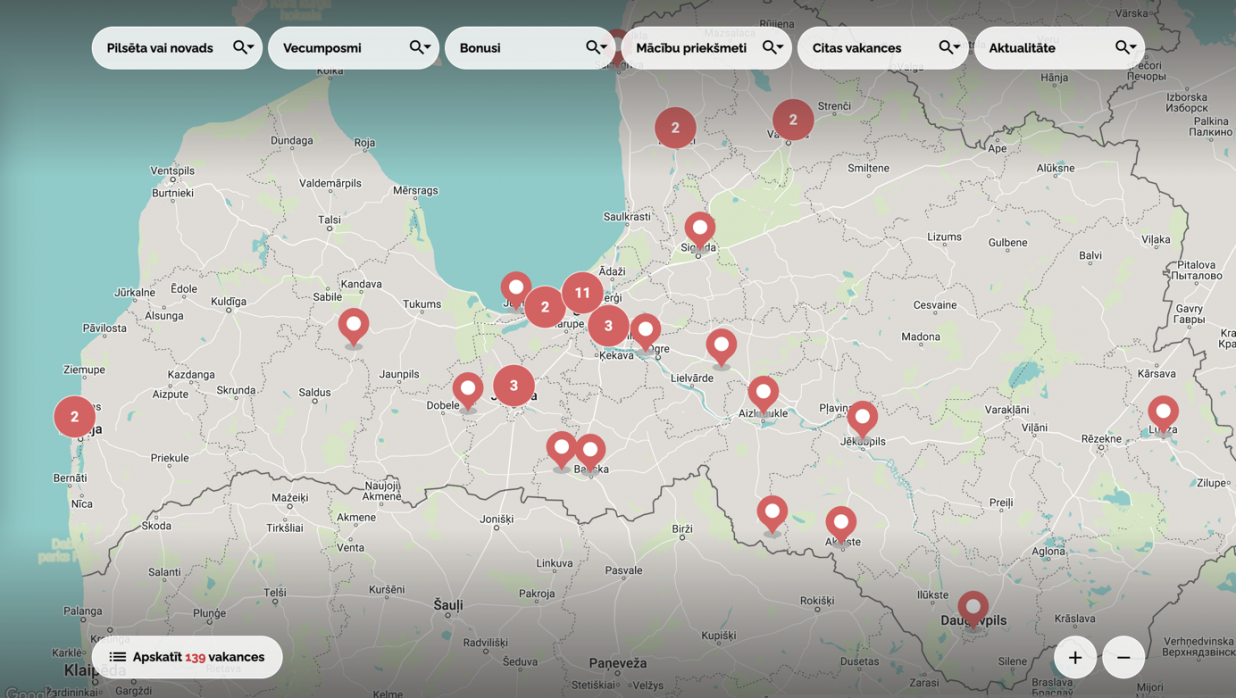The width and height of the screenshot is (1236, 698).
Task: Click the map pin near Ludza
Action: point(1163,412)
